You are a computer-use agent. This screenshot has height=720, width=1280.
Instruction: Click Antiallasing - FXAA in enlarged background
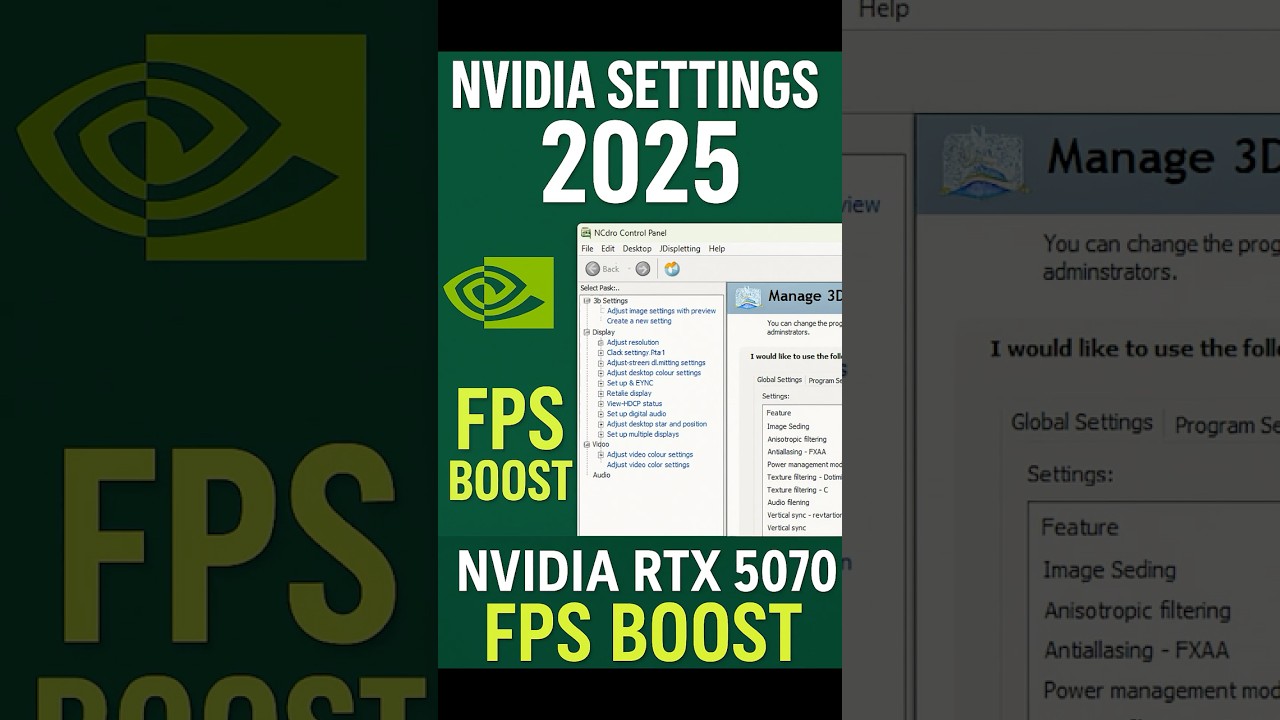(x=1136, y=650)
